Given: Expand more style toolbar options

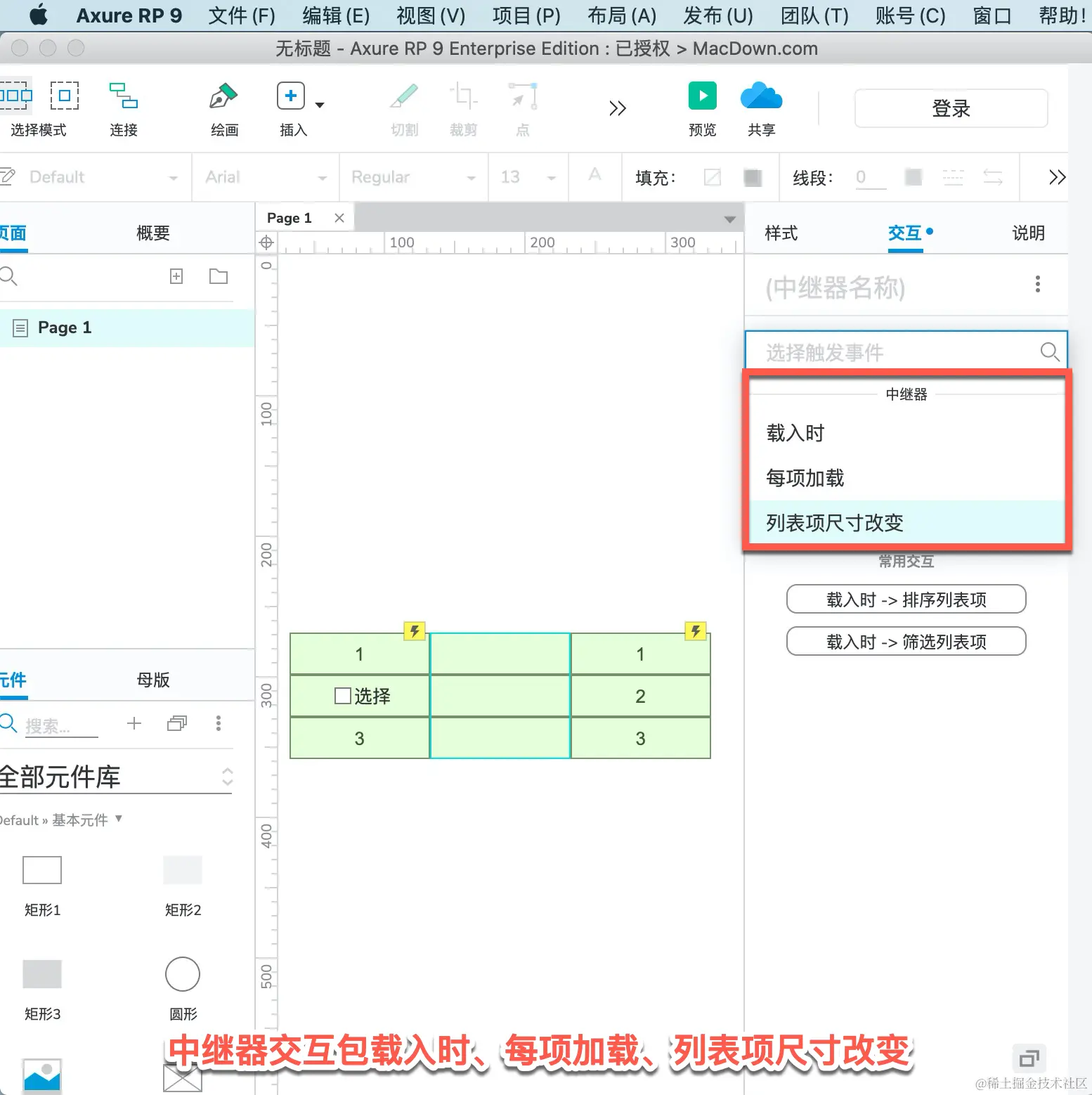Looking at the screenshot, I should point(1057,177).
